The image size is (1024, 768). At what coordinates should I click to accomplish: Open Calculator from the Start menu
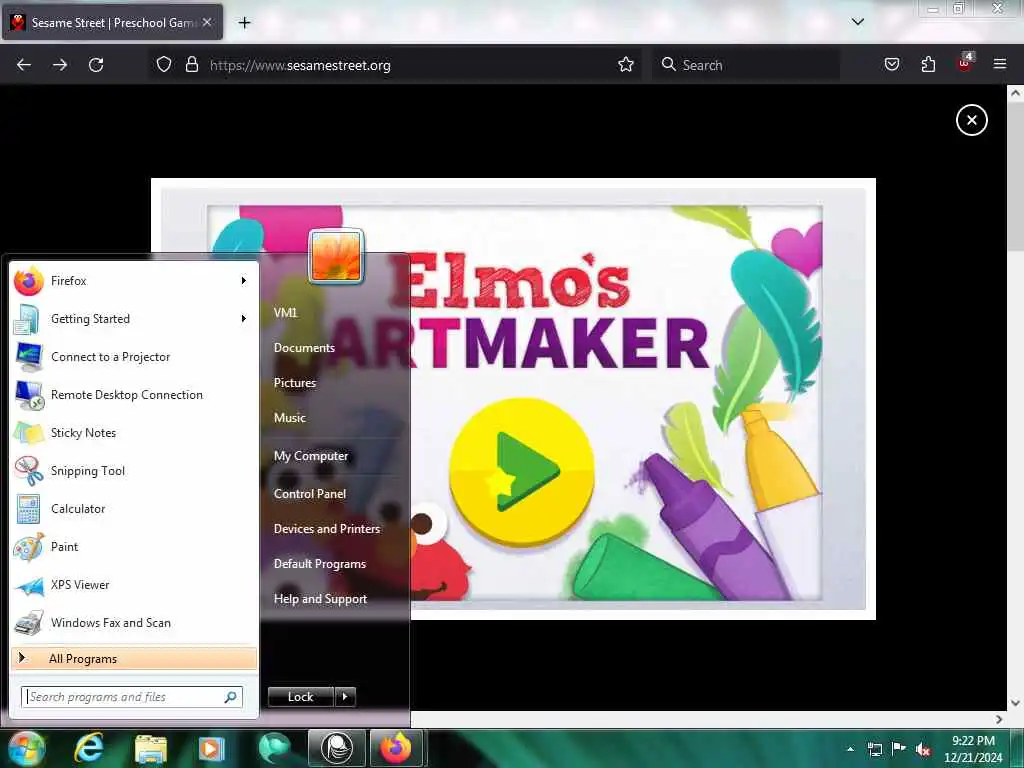134,509
